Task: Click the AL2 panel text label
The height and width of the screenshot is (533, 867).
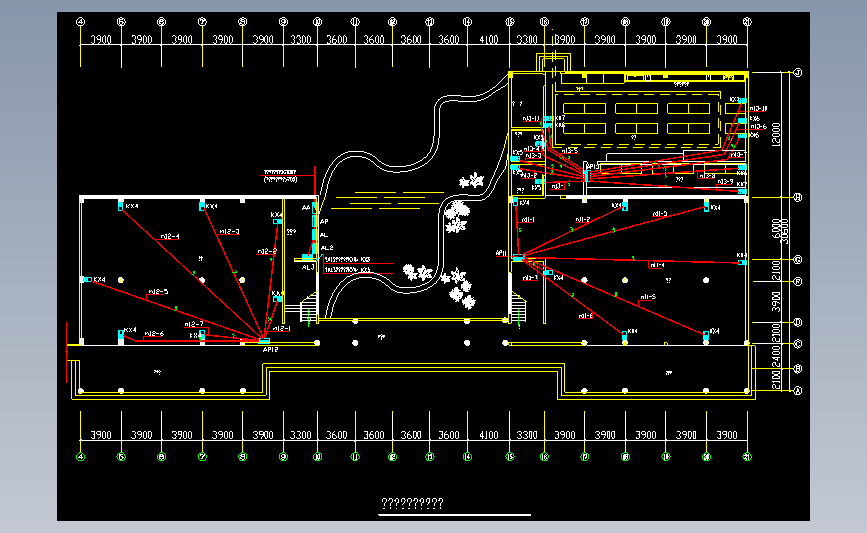Action: tap(327, 248)
